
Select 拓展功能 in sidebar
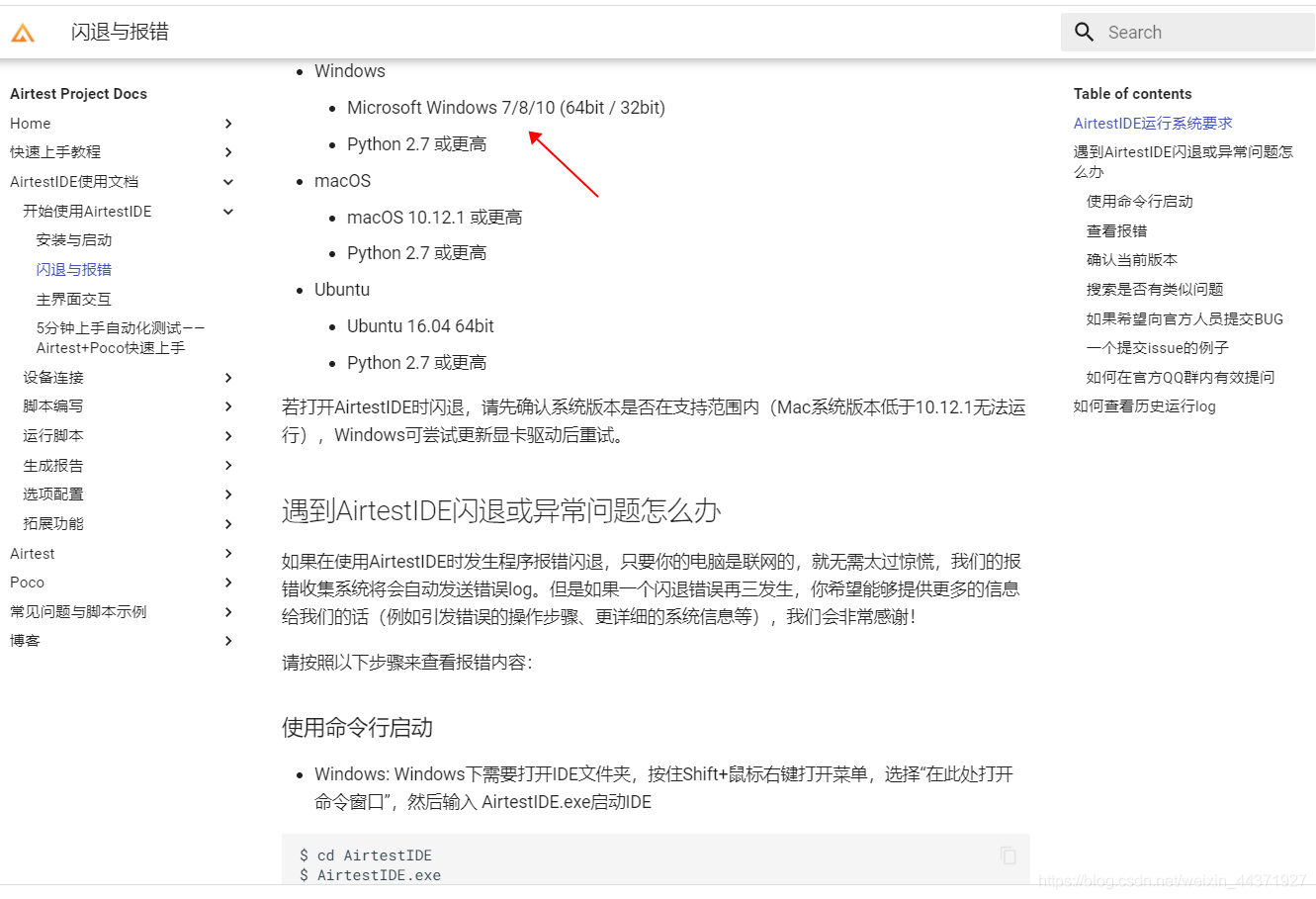[x=53, y=524]
